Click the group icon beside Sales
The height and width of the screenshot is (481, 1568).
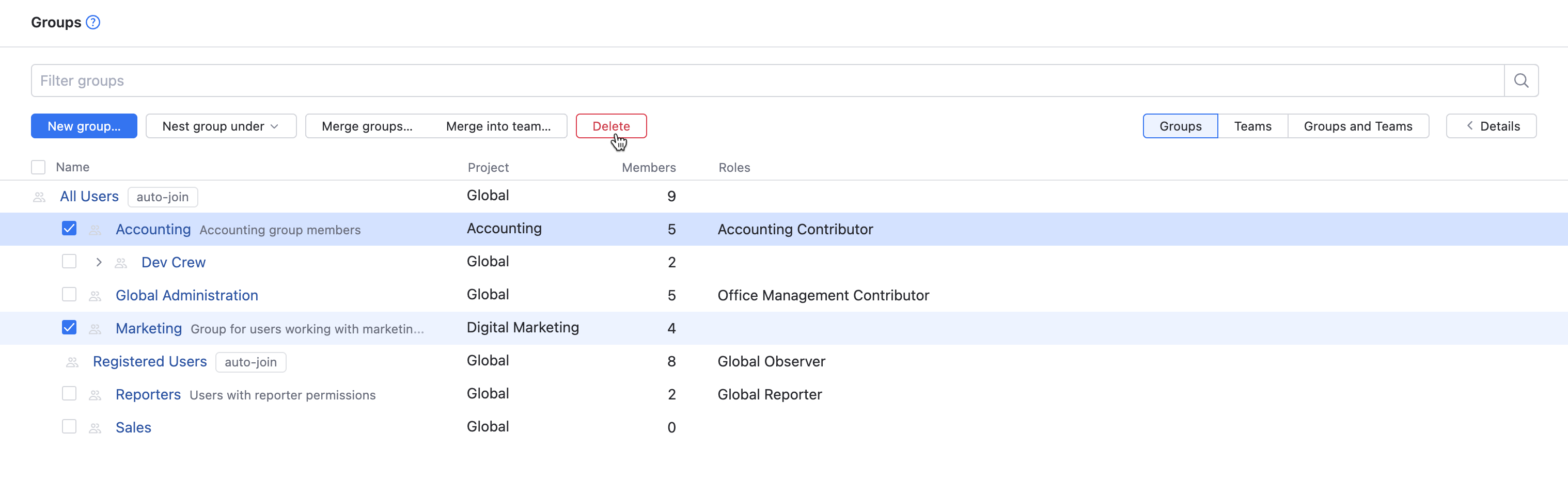tap(95, 428)
